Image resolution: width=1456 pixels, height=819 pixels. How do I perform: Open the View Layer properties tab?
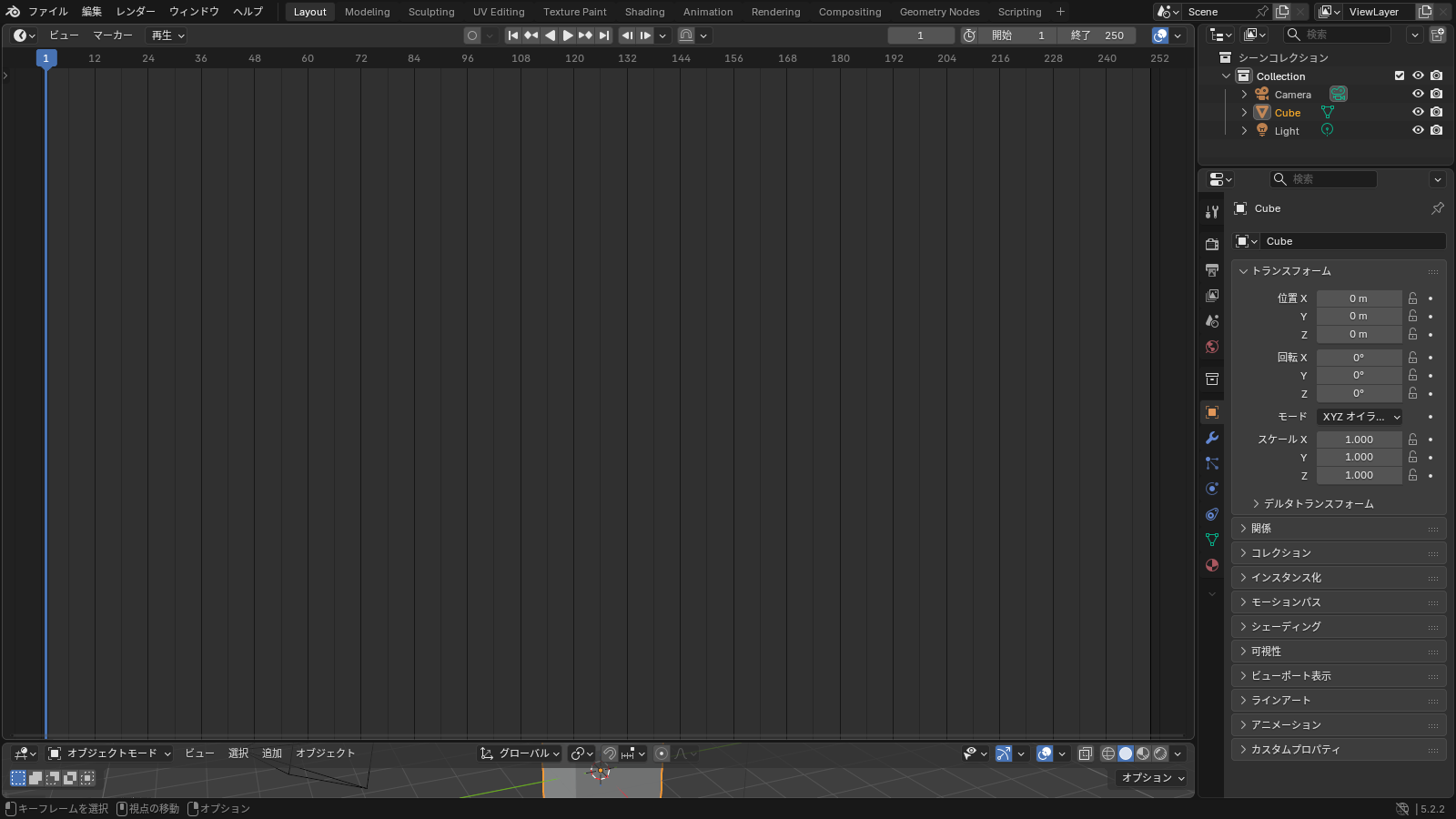pyautogui.click(x=1212, y=296)
